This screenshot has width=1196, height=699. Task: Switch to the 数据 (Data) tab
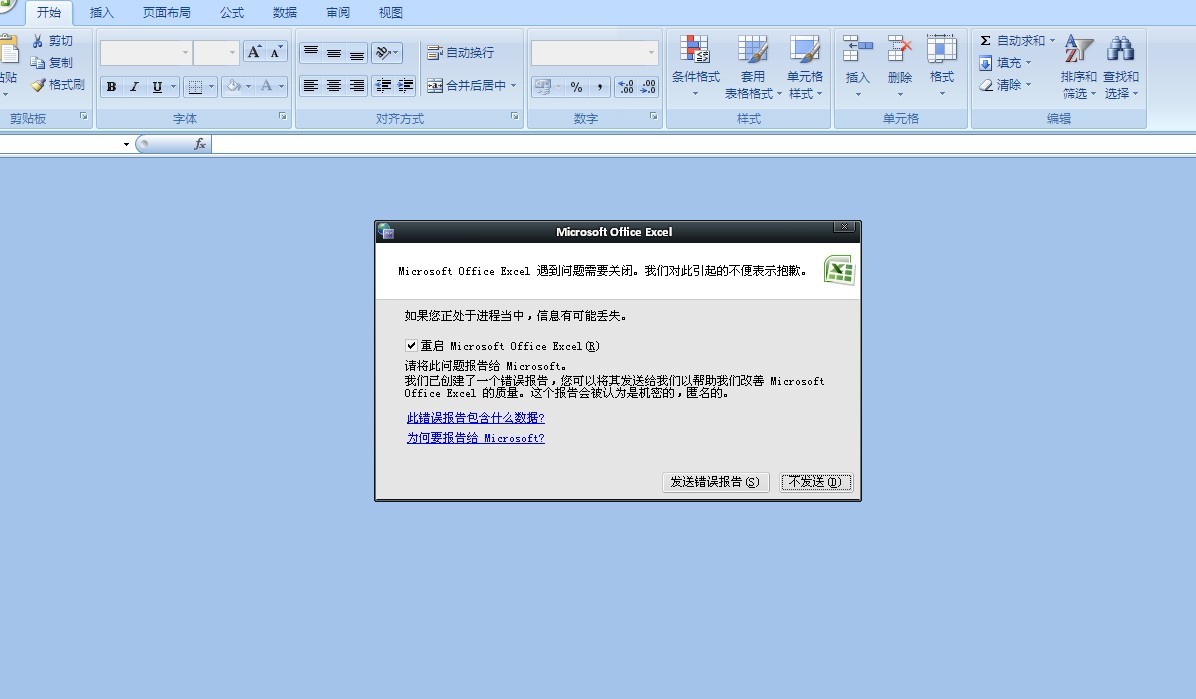coord(285,13)
